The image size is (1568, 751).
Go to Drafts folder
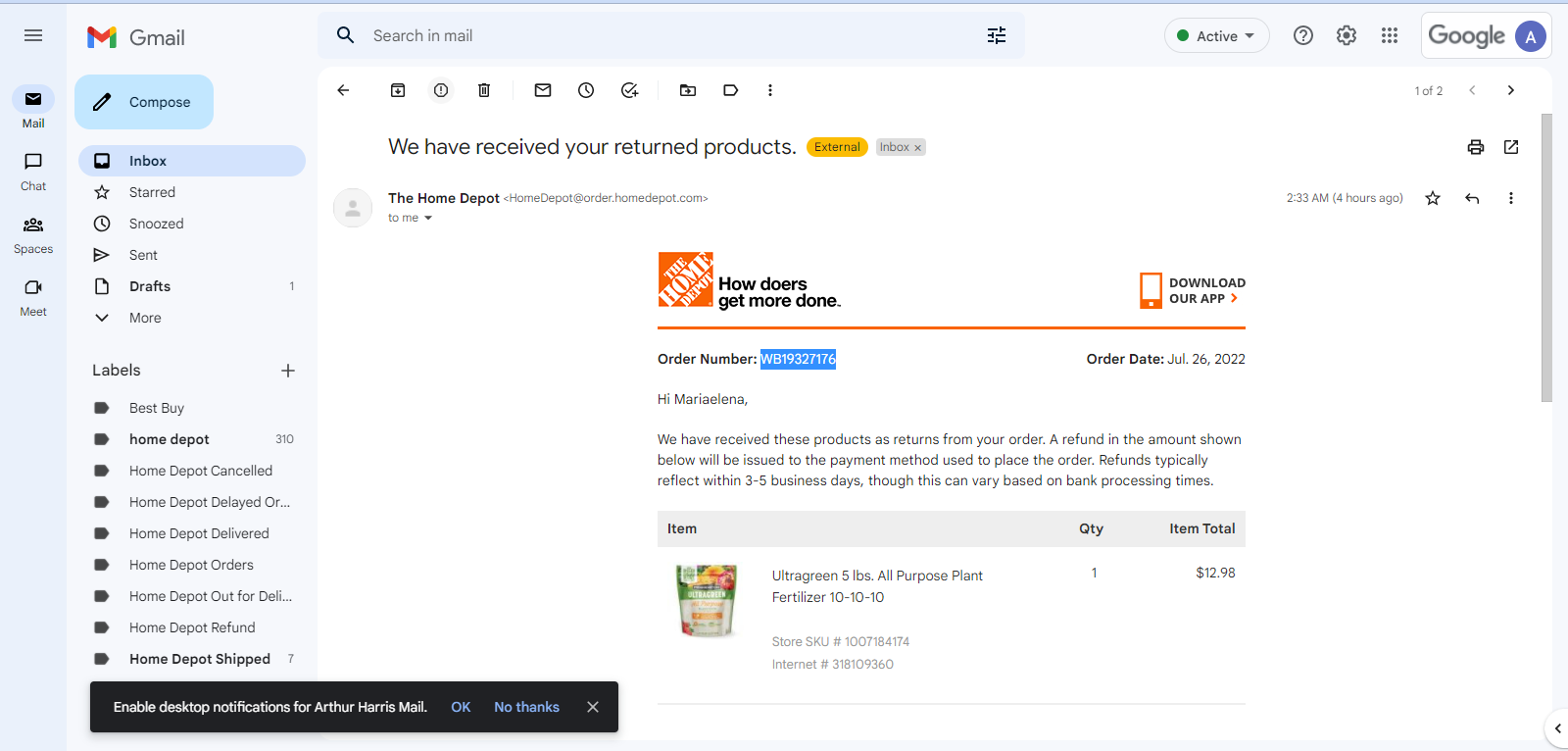150,286
